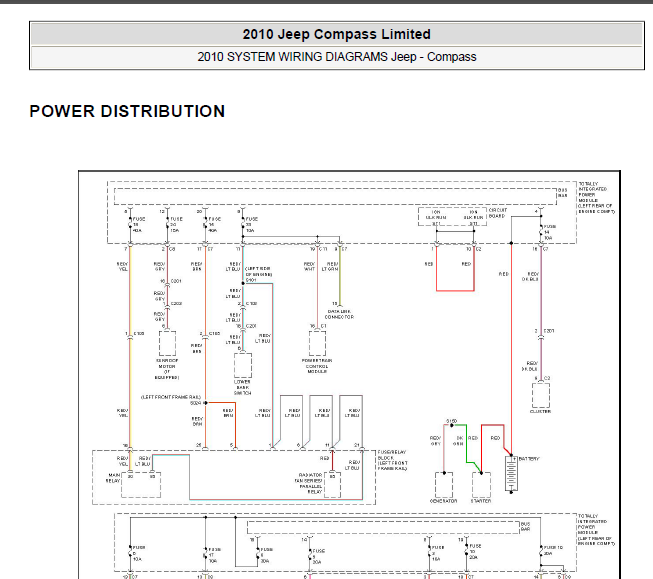Click the 10A fuse symbol feeding the cluster
This screenshot has height=579, width=653.
pos(541,232)
